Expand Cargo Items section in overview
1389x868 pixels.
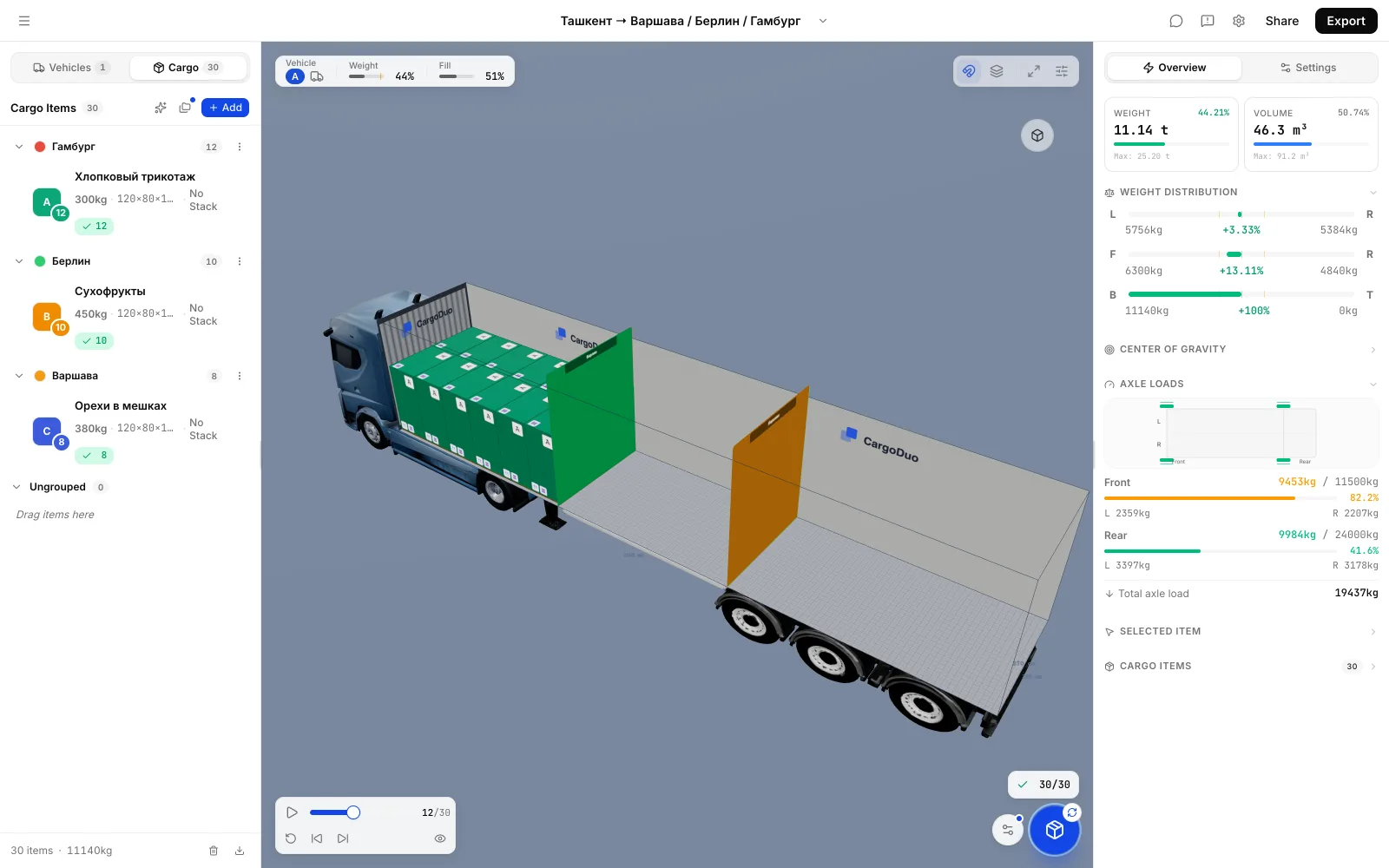[x=1373, y=667]
